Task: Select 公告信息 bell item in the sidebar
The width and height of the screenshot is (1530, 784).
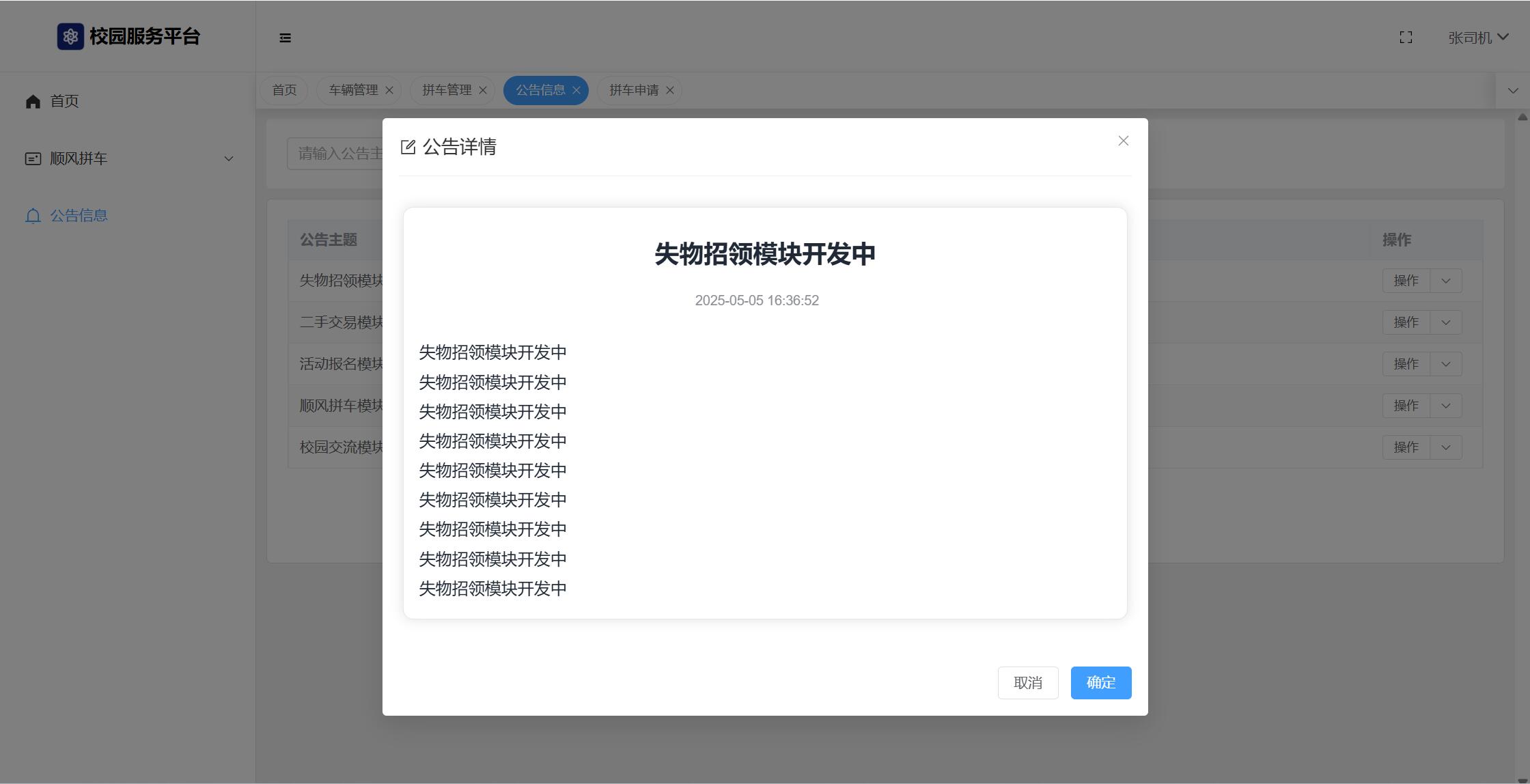Action: 78,216
